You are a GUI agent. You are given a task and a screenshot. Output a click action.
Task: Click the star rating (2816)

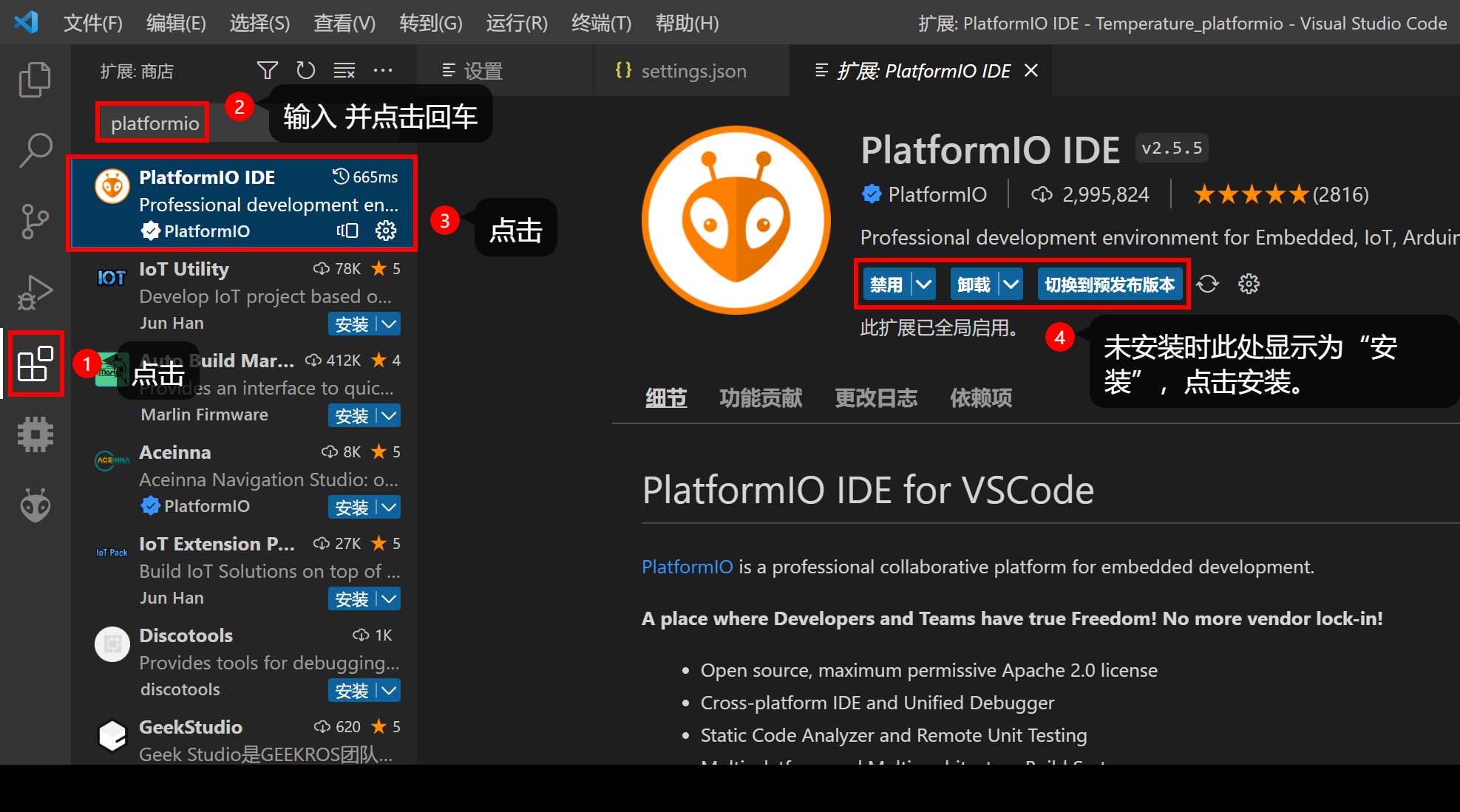[1281, 194]
